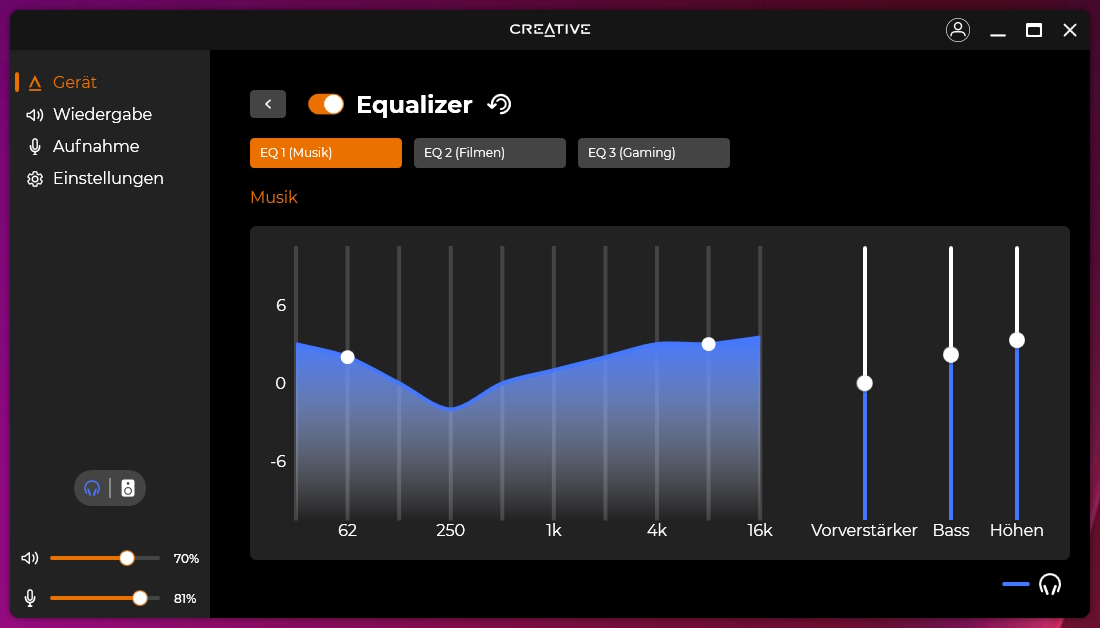This screenshot has height=628, width=1100.
Task: Click the microphone volume icon
Action: [x=29, y=598]
